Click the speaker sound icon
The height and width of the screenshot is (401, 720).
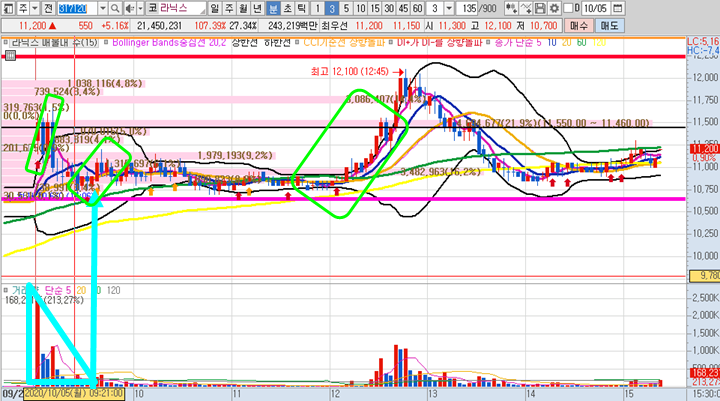pyautogui.click(x=130, y=8)
